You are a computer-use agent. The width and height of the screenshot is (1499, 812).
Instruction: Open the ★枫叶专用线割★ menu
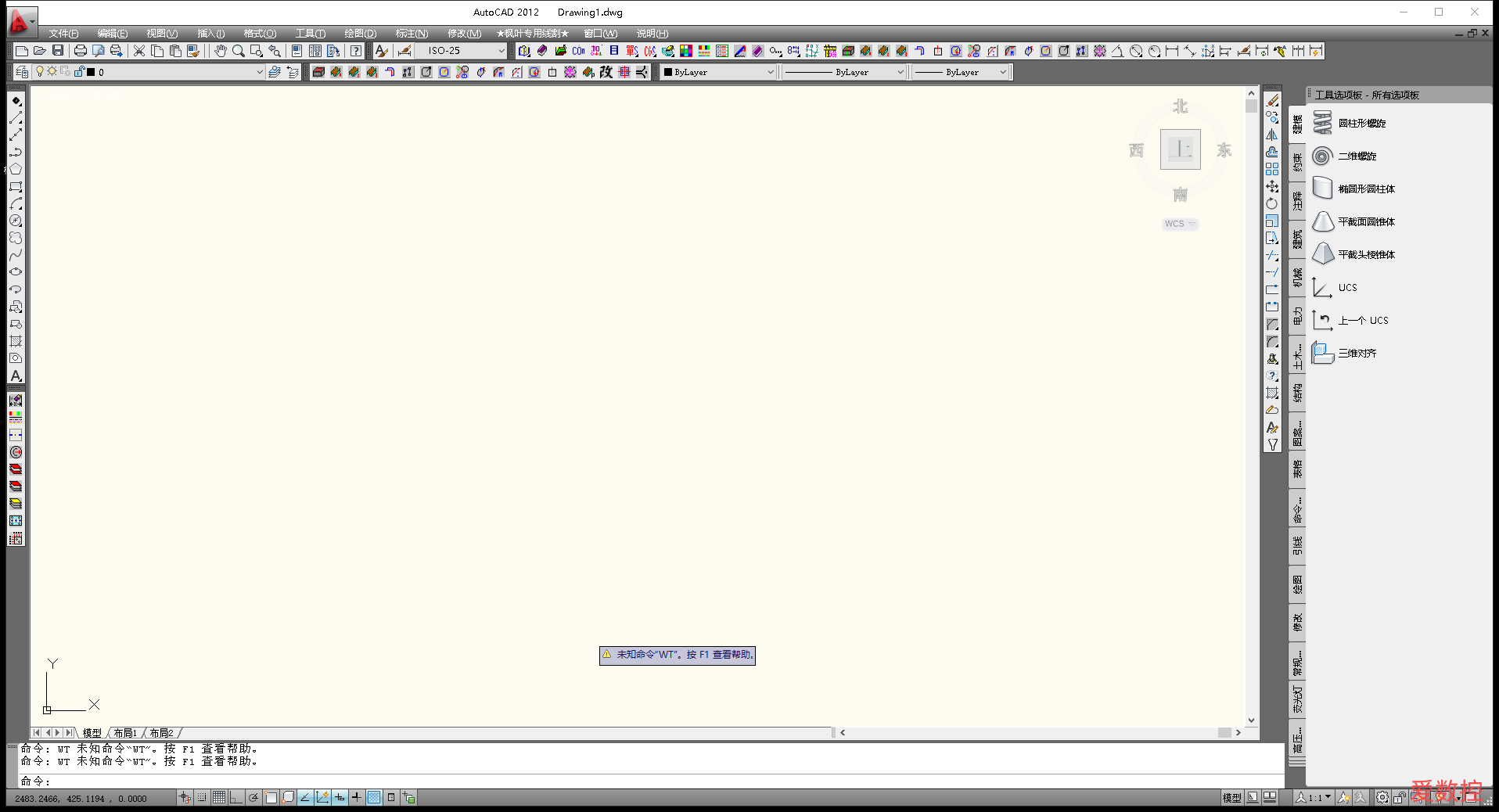(x=533, y=34)
